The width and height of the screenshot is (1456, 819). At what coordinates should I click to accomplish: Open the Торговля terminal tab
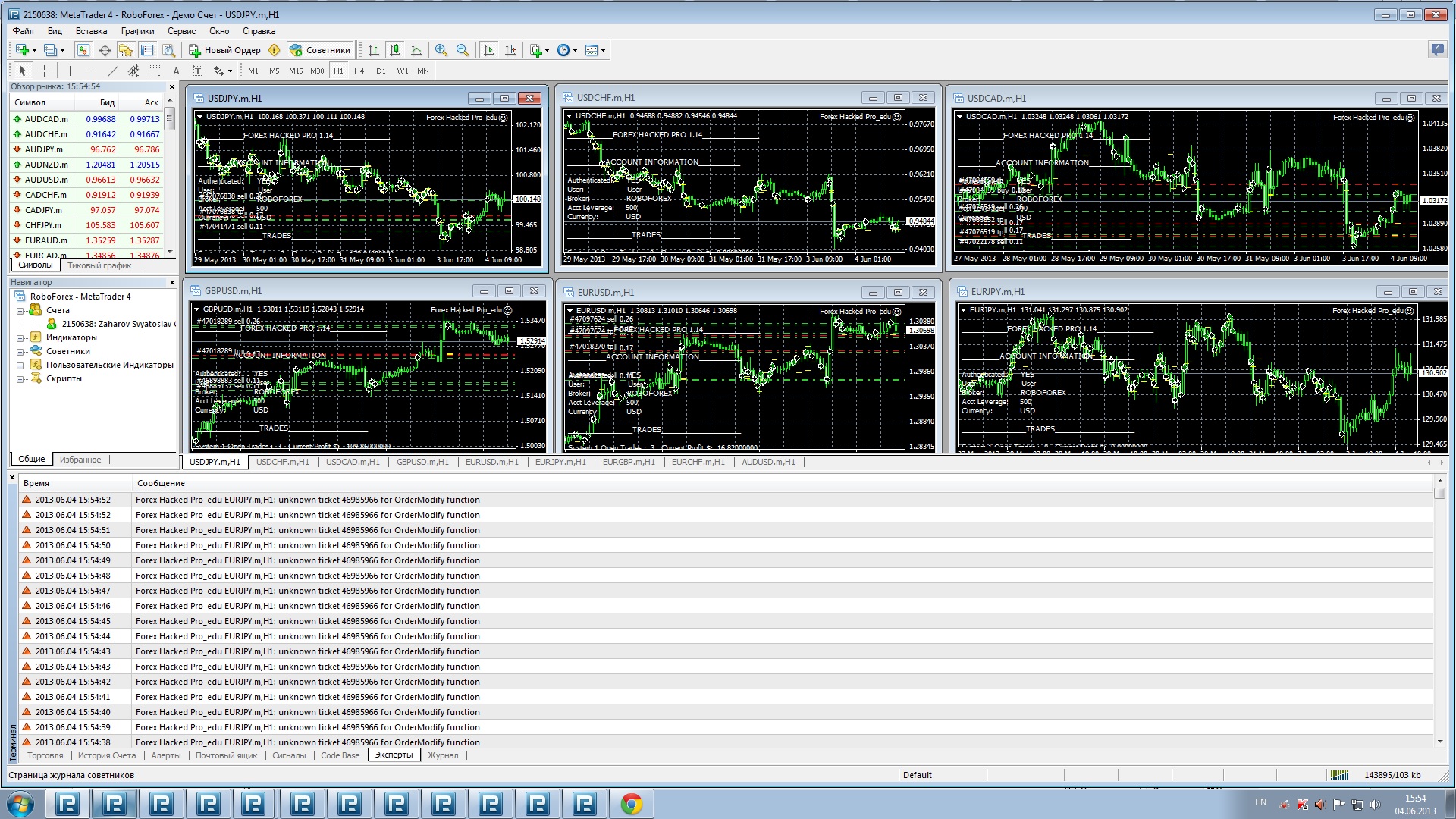(45, 755)
